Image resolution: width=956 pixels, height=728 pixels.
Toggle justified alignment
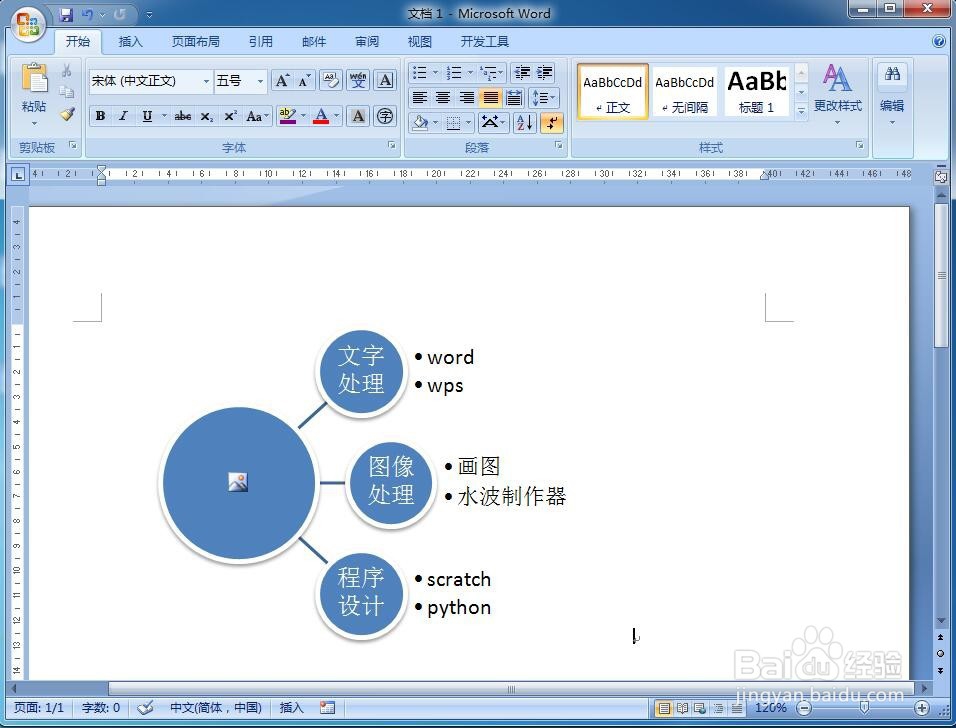pos(491,98)
